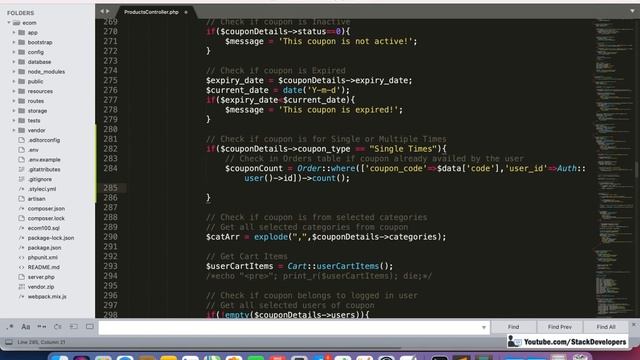Click the editor vertical scrollbar
Viewport: 640px width, 360px height.
pos(637,169)
